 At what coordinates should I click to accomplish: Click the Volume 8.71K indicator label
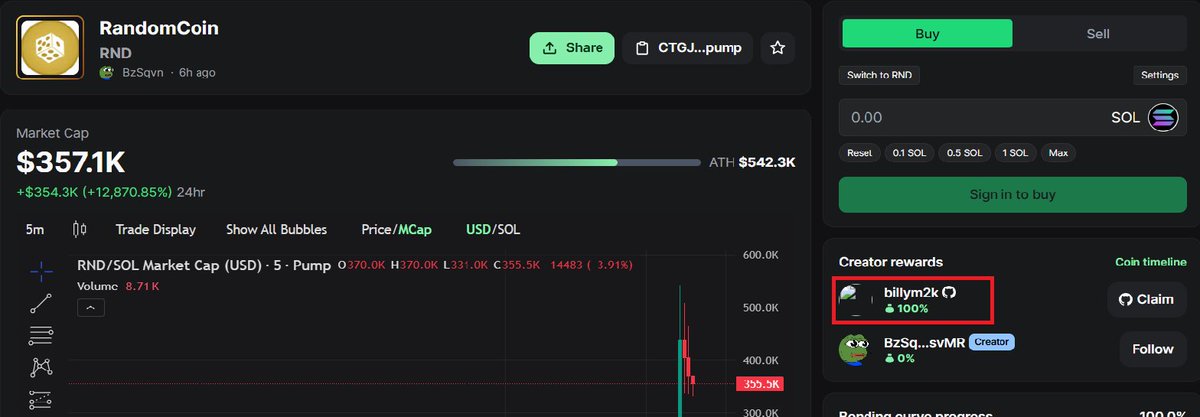click(x=117, y=286)
